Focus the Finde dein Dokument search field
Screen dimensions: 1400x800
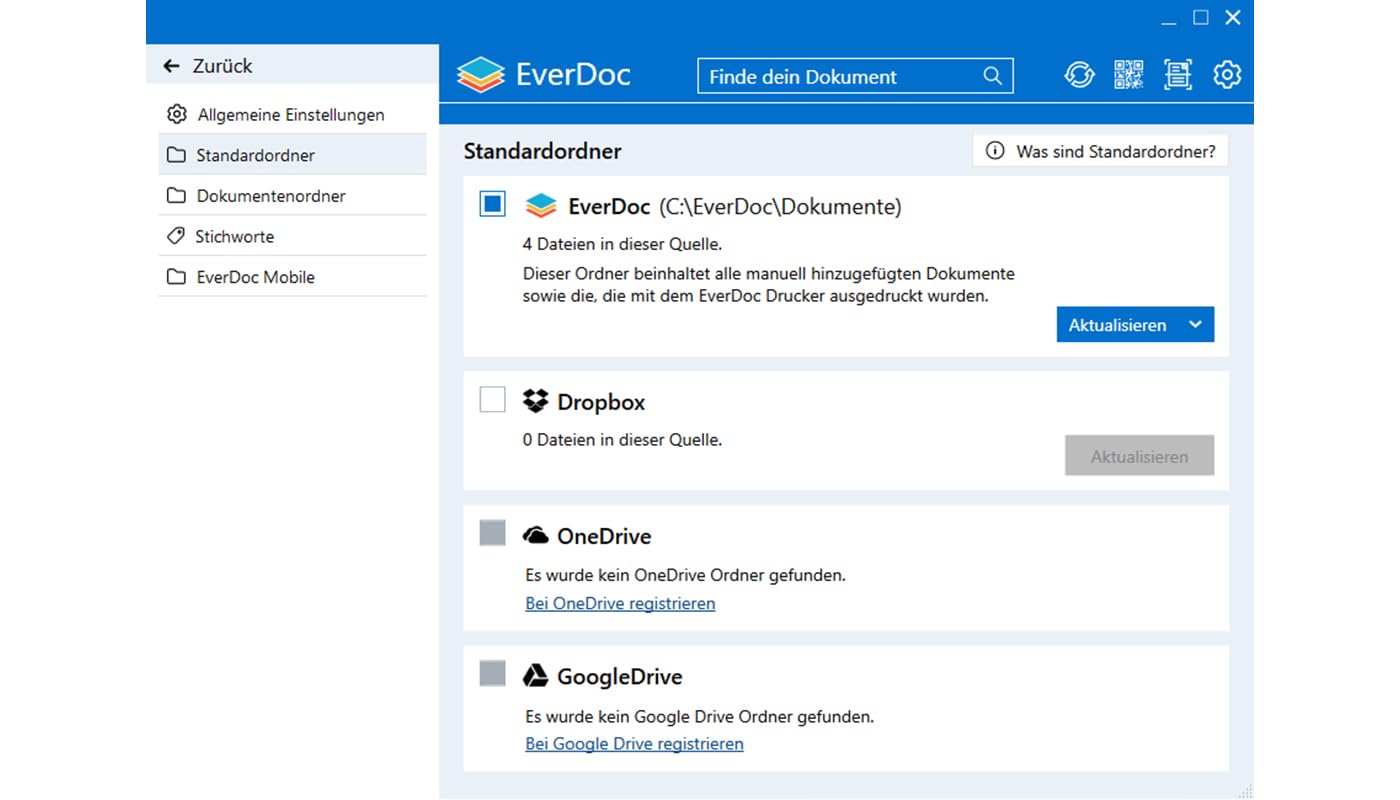click(x=855, y=76)
